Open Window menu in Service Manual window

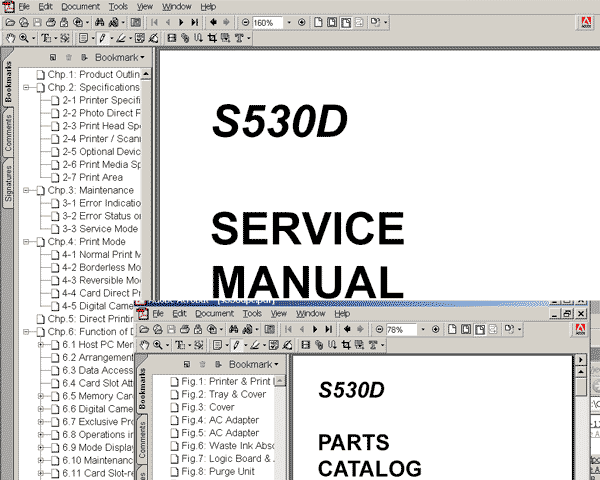(176, 7)
